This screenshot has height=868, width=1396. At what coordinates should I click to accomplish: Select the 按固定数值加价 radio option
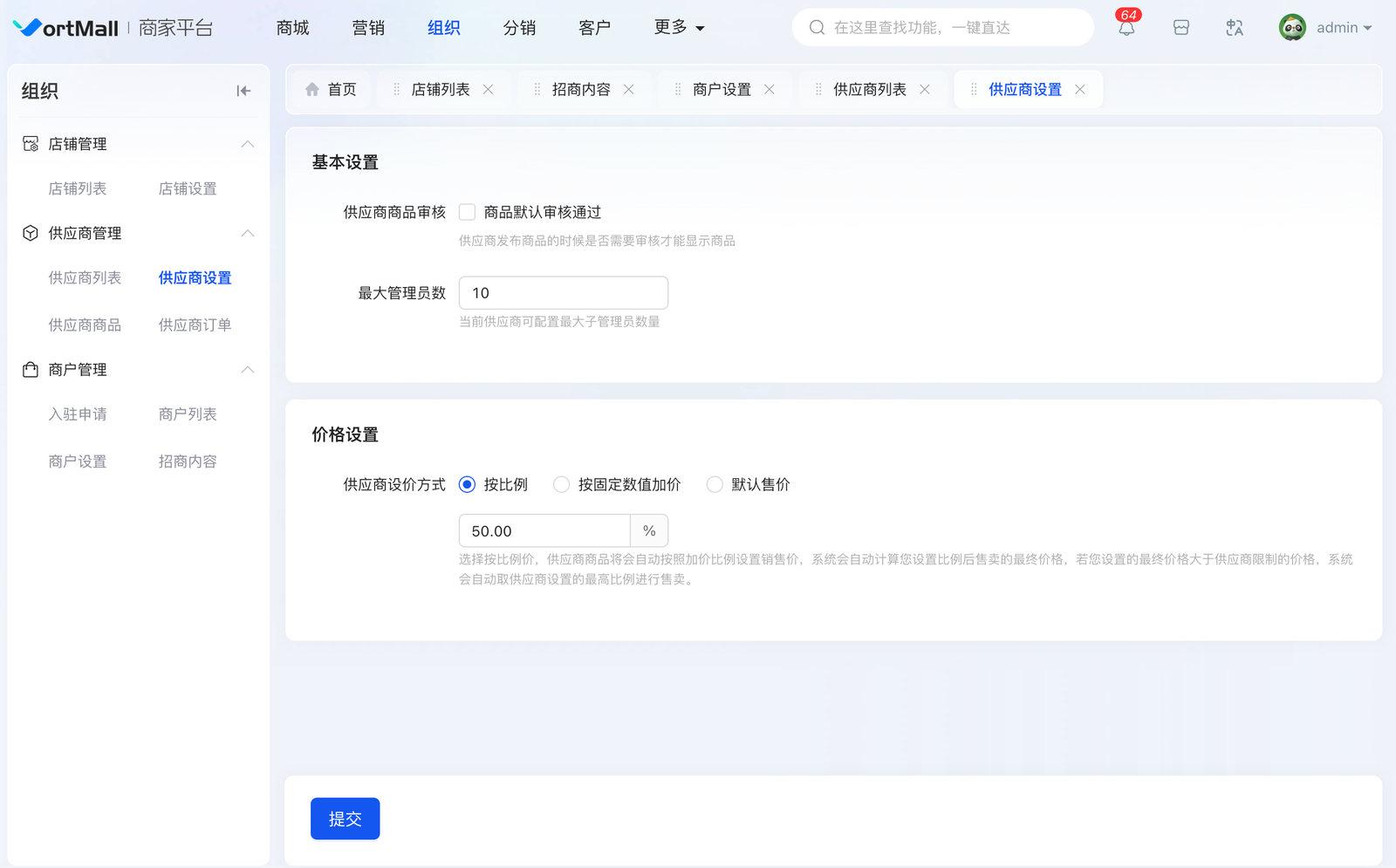pyautogui.click(x=562, y=485)
